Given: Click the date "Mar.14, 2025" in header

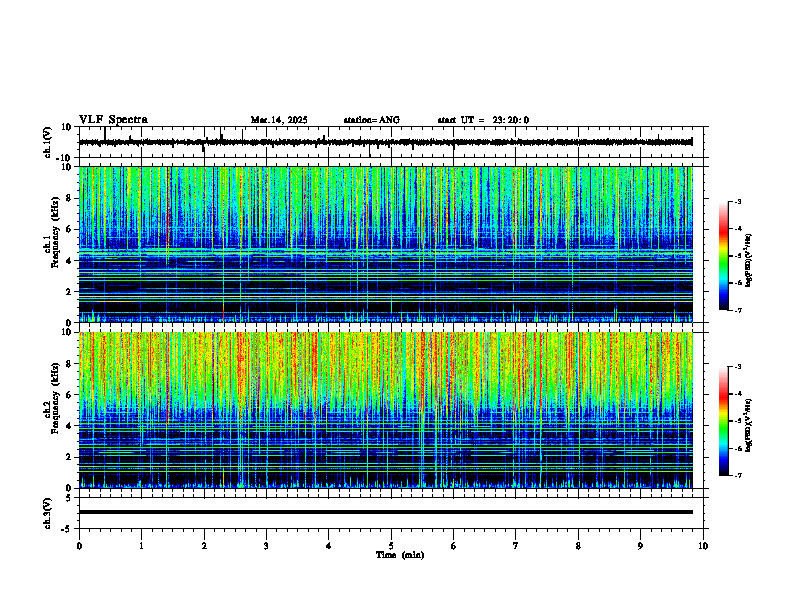Looking at the screenshot, I should pyautogui.click(x=279, y=120).
